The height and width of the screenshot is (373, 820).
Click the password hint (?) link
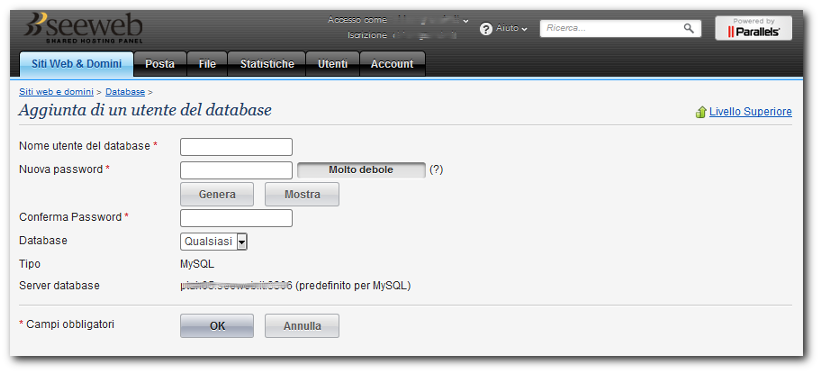pos(436,169)
